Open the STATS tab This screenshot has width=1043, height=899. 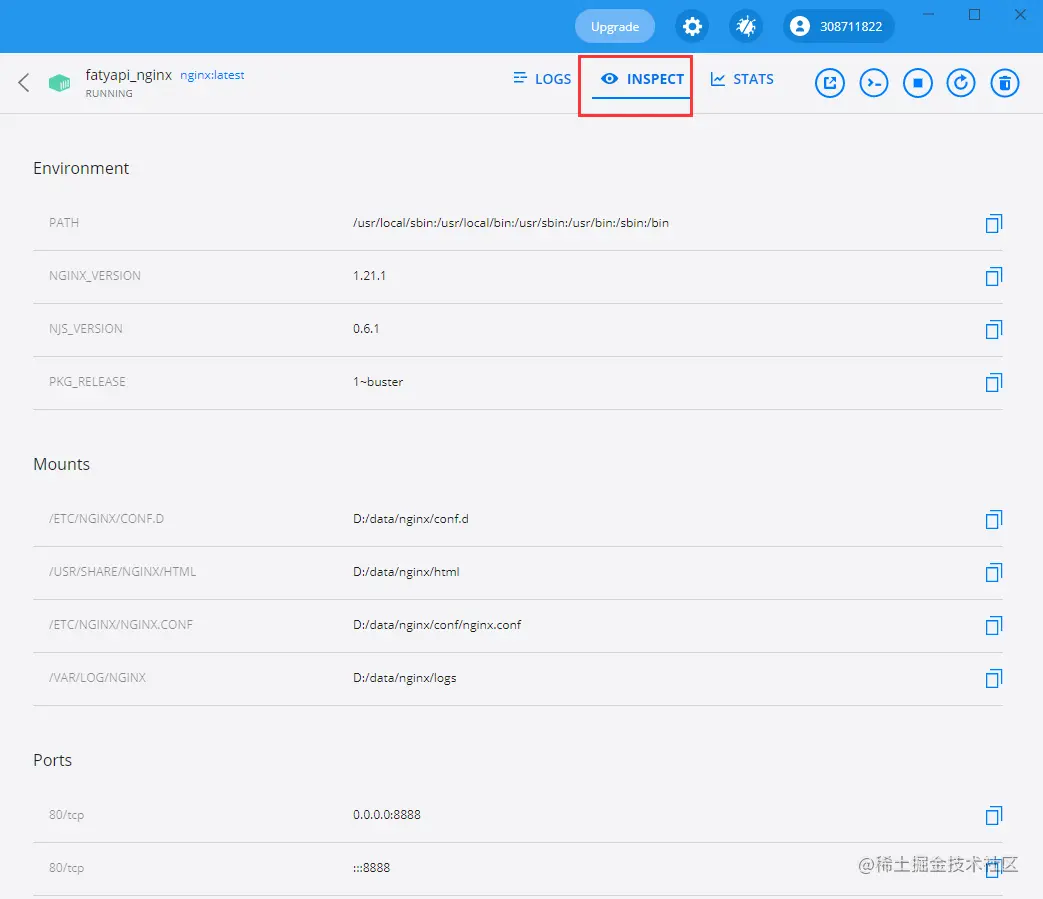(742, 79)
